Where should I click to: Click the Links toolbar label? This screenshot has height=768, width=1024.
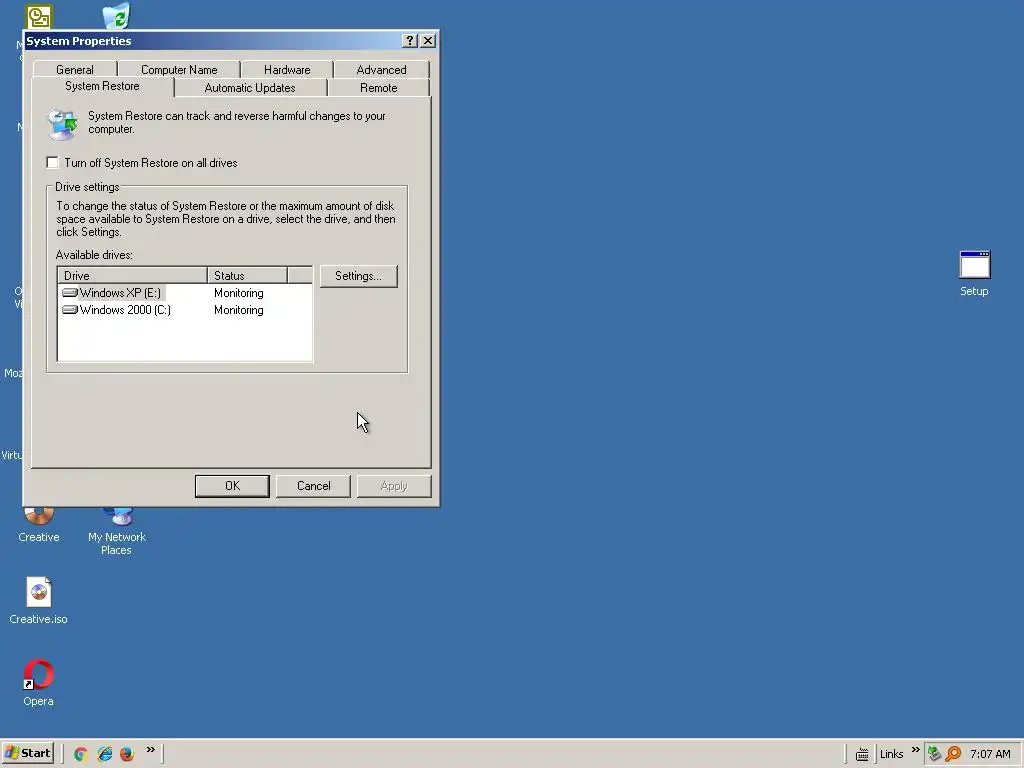click(891, 754)
